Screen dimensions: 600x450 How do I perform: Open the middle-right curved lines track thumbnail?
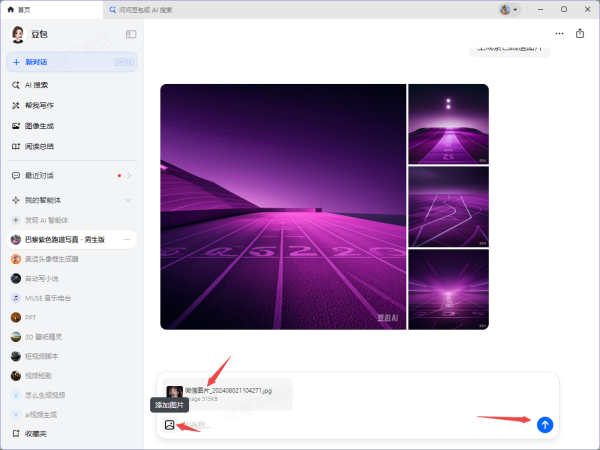coord(448,207)
